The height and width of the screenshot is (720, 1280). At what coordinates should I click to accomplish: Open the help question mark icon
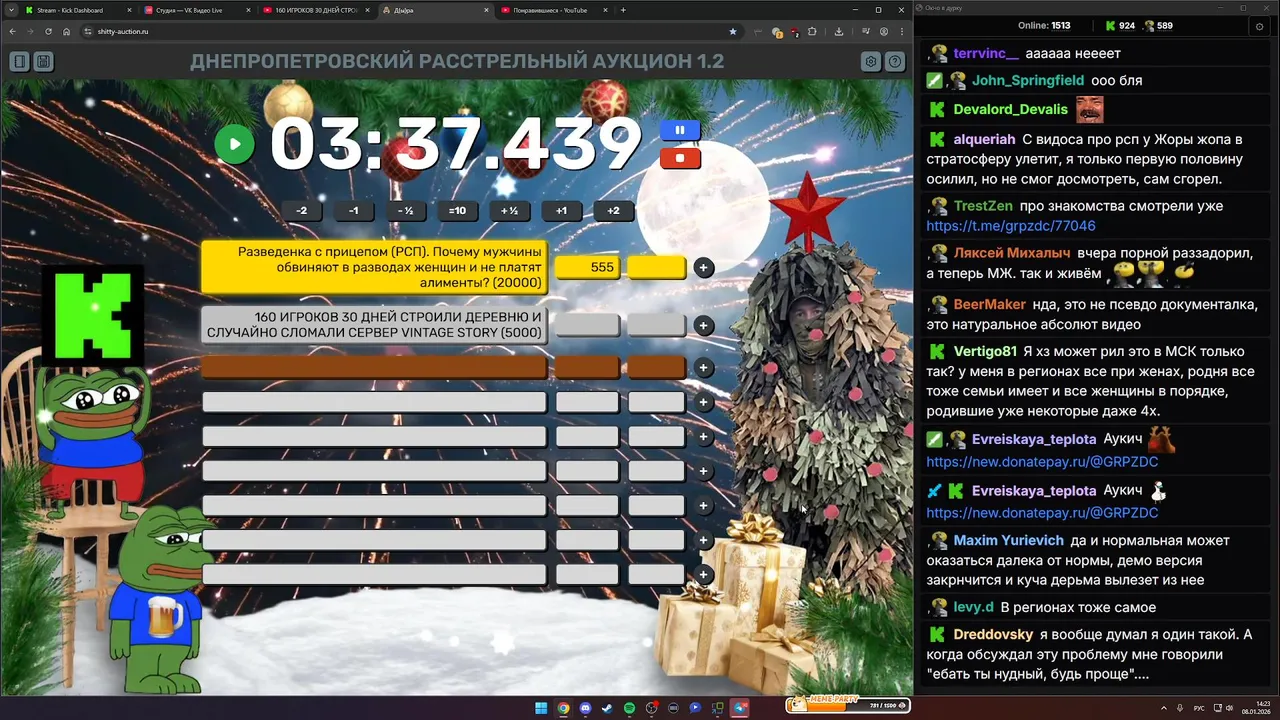(895, 62)
